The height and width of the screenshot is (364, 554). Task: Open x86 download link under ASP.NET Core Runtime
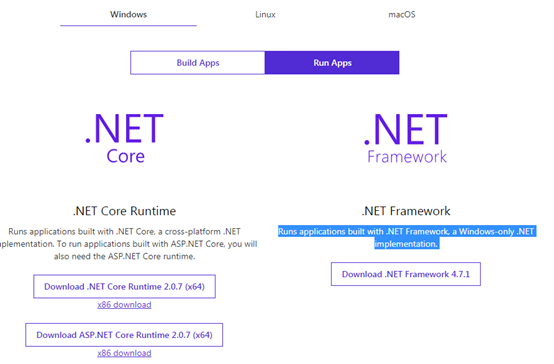click(x=124, y=353)
